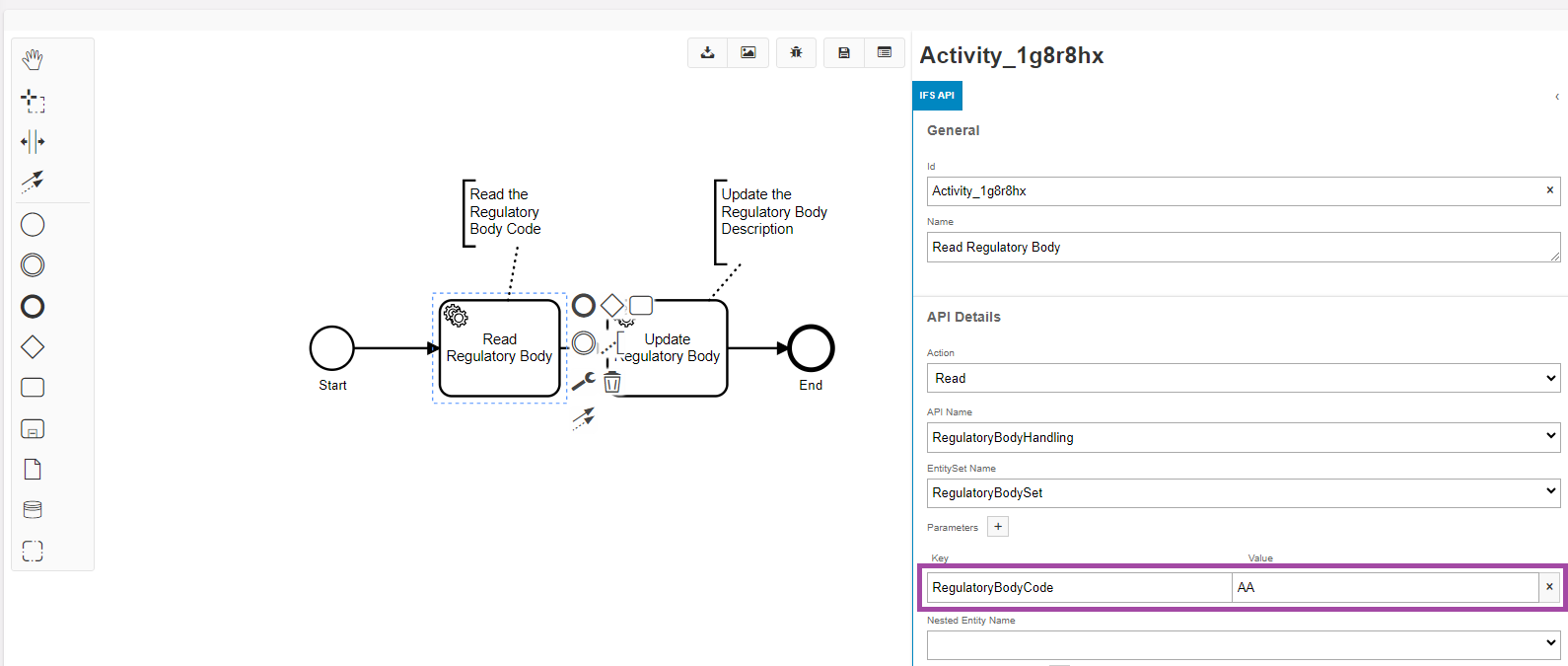Activate the lasso selection tool

click(33, 101)
